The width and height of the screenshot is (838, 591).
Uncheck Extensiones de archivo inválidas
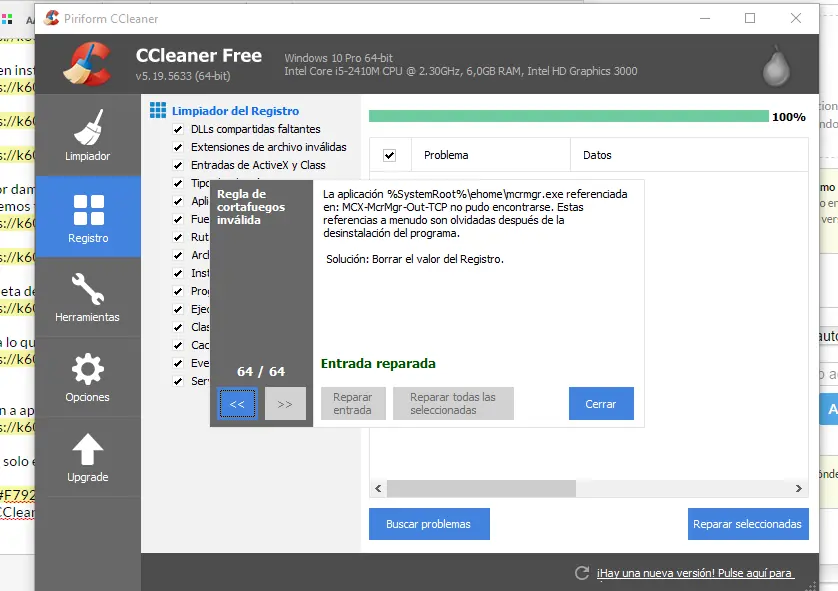click(178, 147)
